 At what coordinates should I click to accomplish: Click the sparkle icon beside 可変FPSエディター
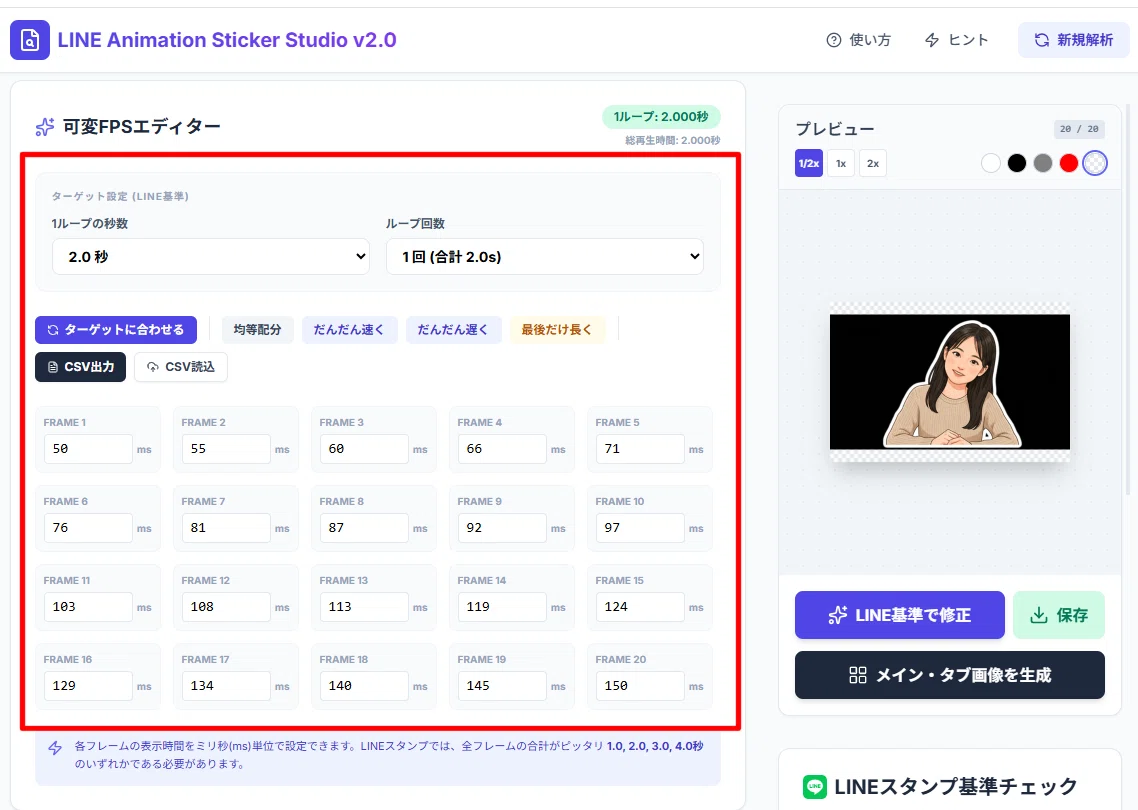(x=45, y=127)
